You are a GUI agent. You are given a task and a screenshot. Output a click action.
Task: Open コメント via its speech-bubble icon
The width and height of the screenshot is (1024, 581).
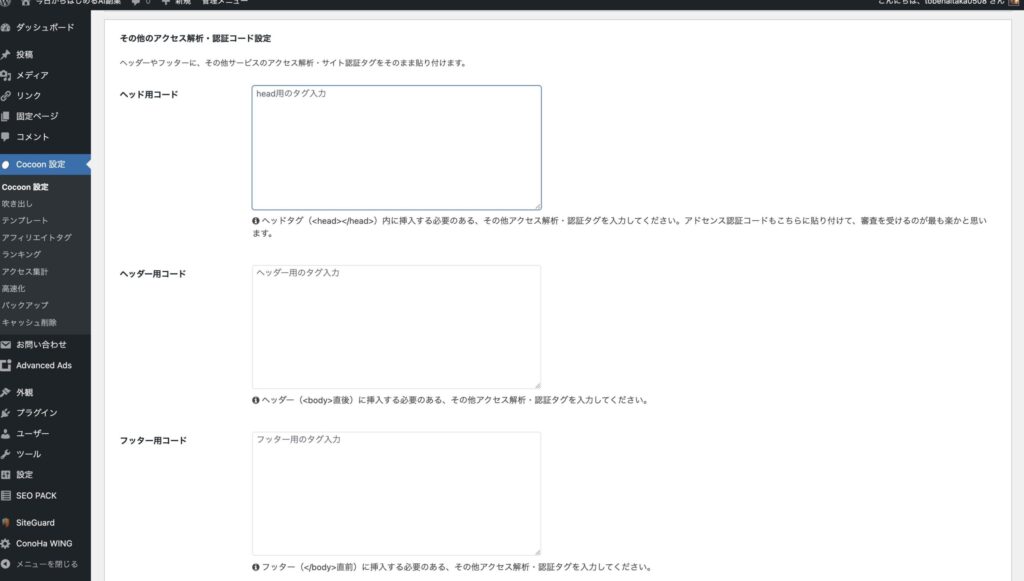pyautogui.click(x=5, y=136)
